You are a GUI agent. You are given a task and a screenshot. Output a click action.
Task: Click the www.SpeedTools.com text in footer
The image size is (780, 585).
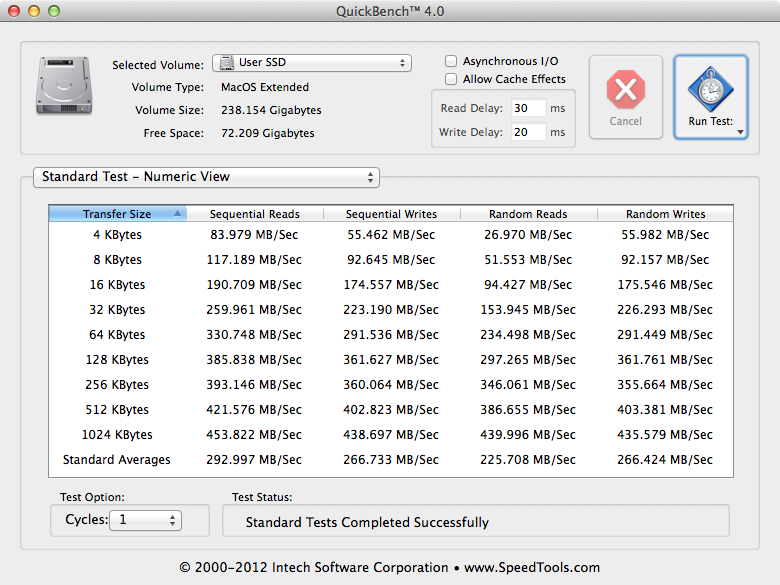532,568
